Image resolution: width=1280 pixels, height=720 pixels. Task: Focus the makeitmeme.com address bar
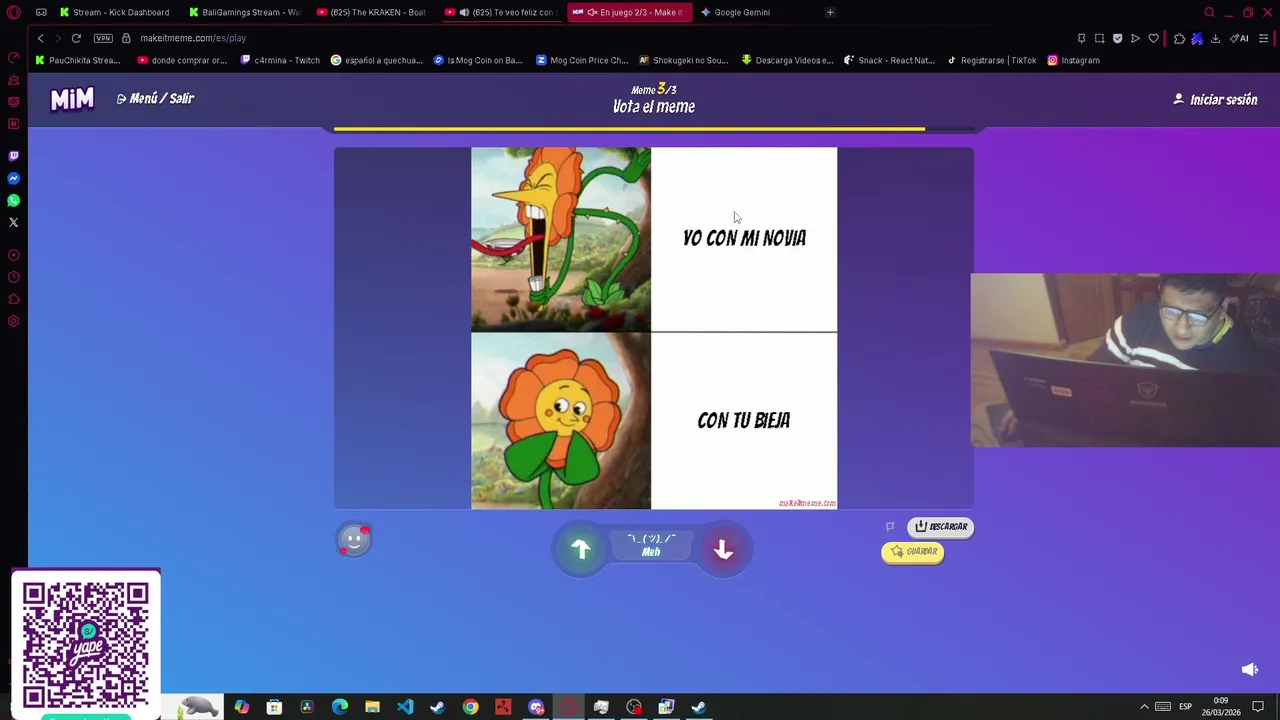pyautogui.click(x=193, y=38)
